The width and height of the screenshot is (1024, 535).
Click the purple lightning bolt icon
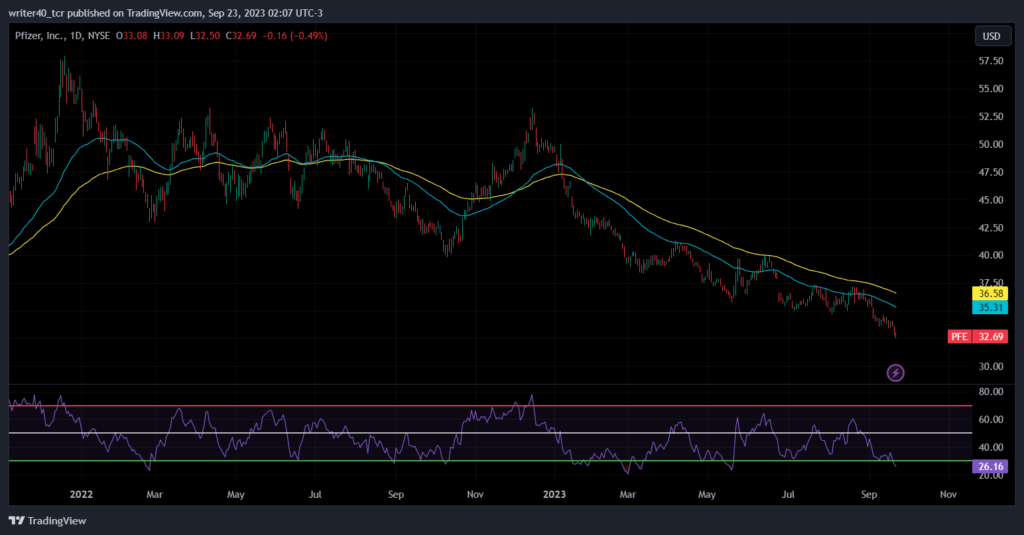pyautogui.click(x=895, y=373)
